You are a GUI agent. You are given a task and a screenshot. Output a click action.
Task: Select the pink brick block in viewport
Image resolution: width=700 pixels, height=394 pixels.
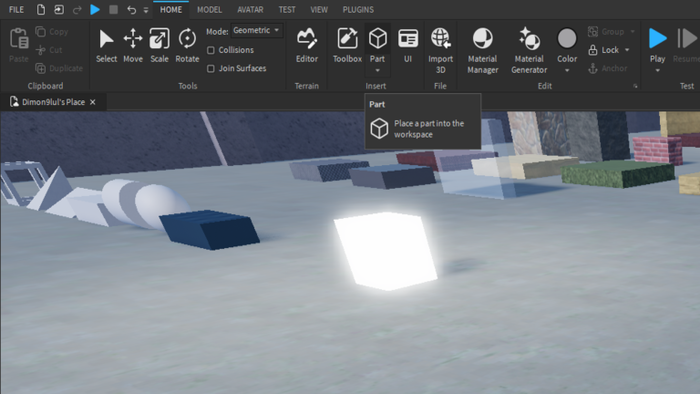coord(657,150)
